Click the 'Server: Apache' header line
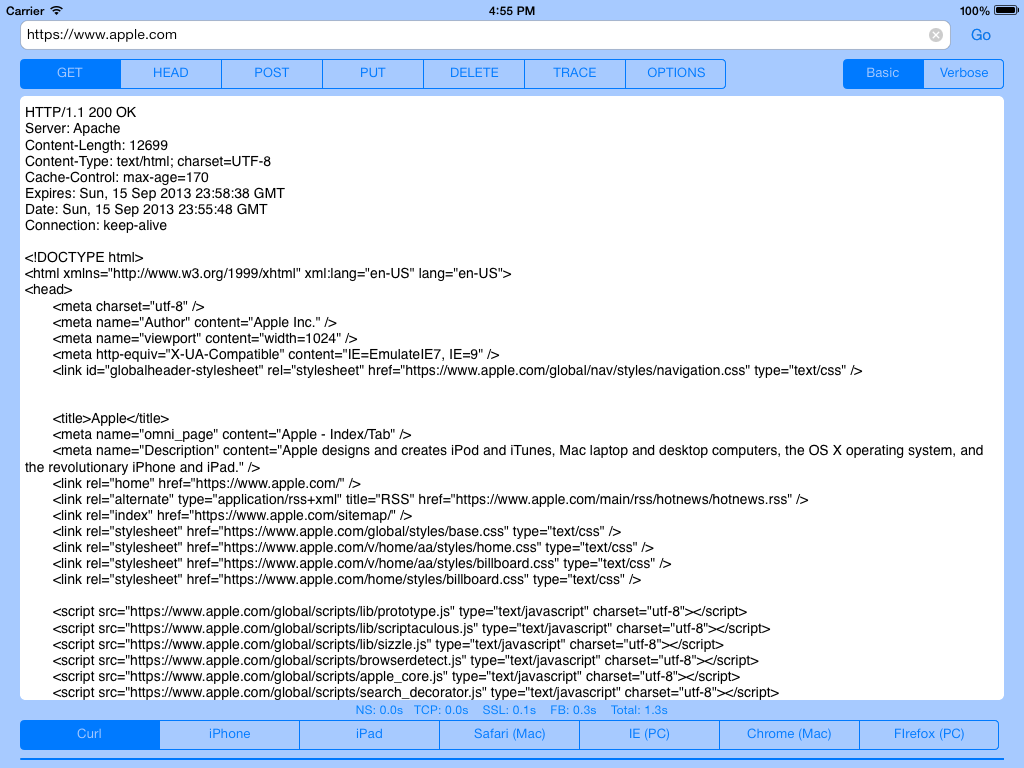The height and width of the screenshot is (768, 1024). [72, 129]
